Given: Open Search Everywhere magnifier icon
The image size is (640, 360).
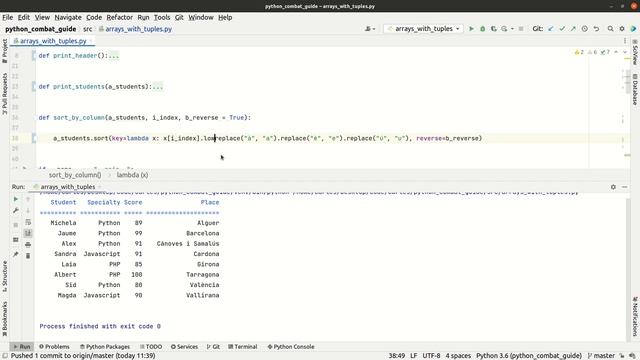Looking at the screenshot, I should 611,29.
